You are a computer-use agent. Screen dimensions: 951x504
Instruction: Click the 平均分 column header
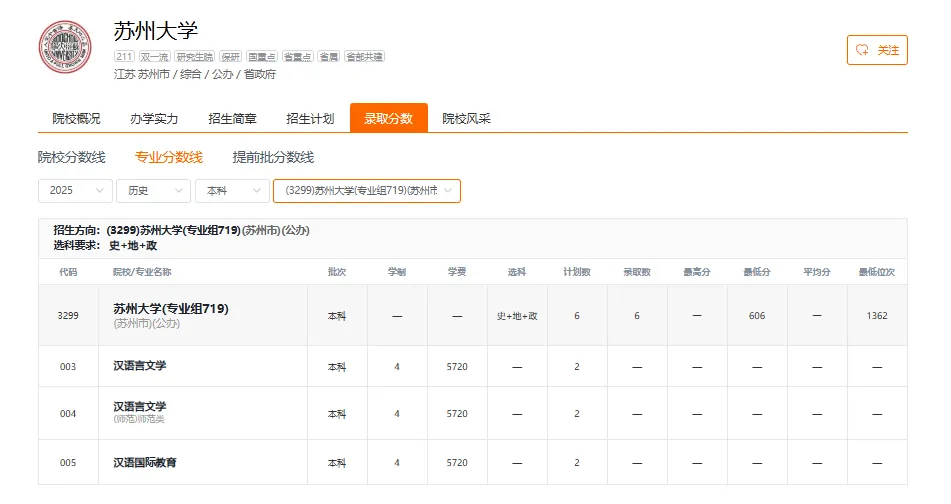click(x=817, y=272)
